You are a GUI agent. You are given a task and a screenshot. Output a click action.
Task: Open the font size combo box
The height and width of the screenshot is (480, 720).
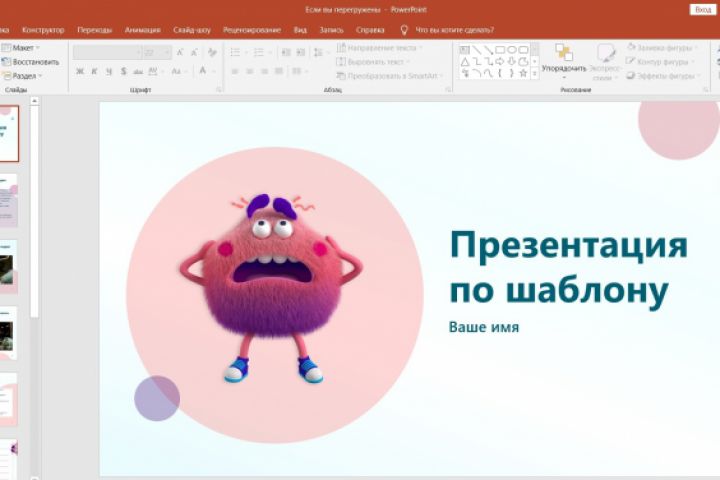157,52
